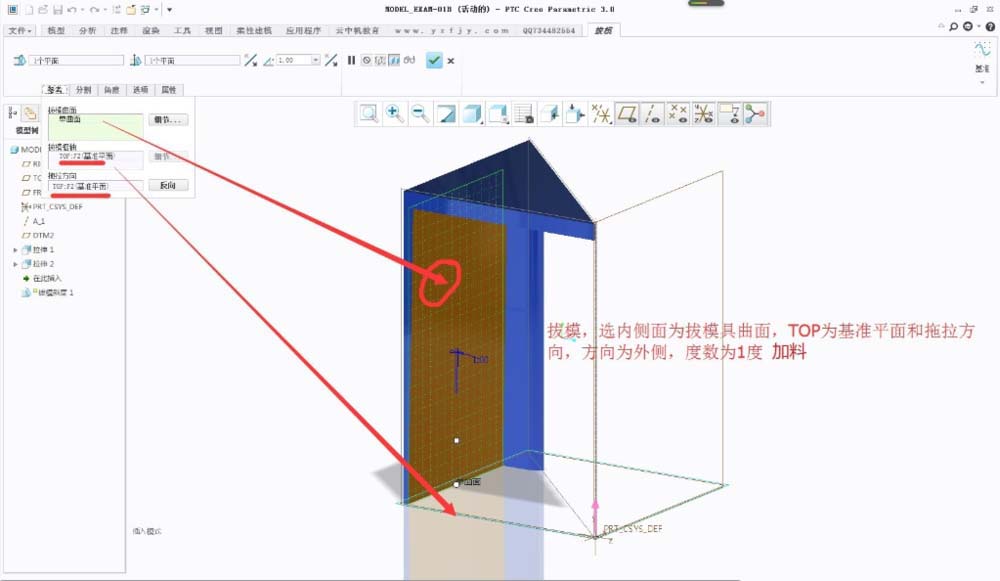1000x581 pixels.
Task: Switch to the 分析 ribbon tab
Action: tap(87, 31)
